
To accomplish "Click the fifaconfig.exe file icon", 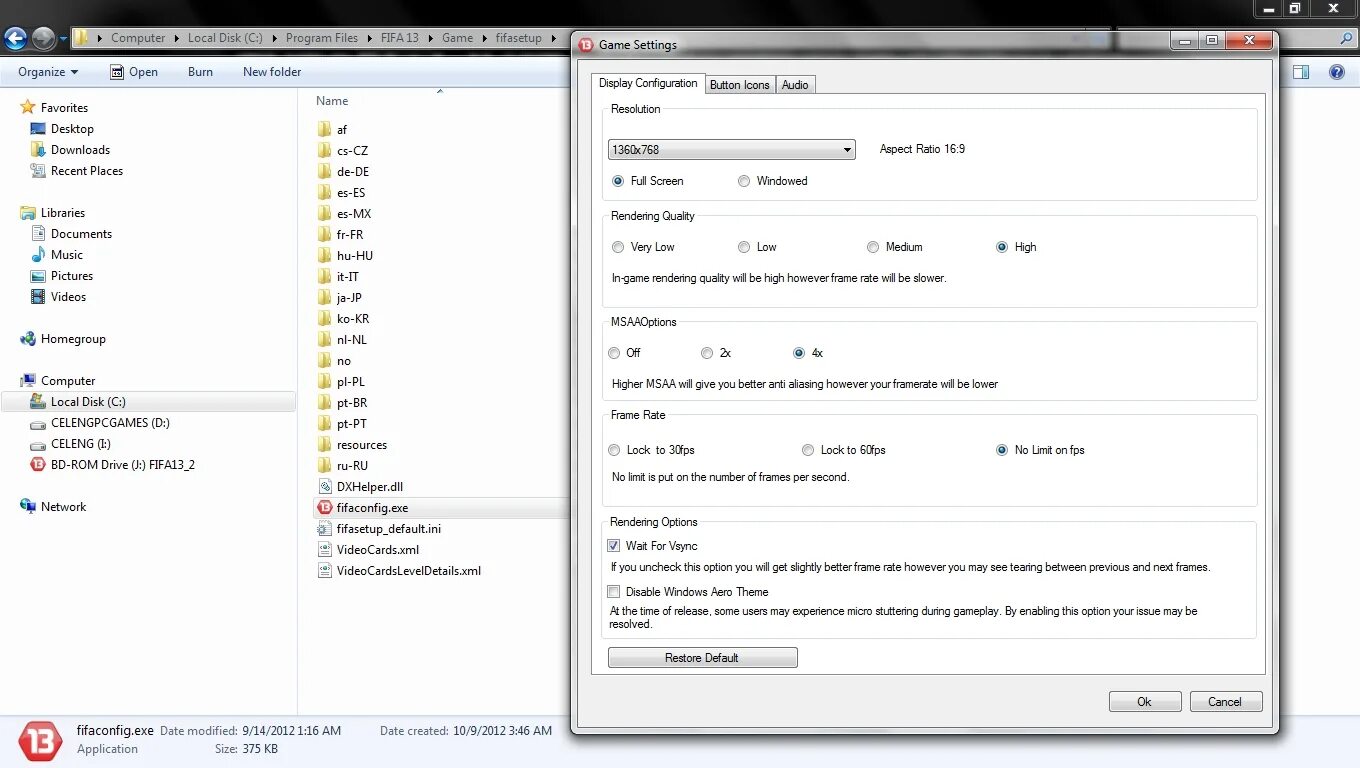I will 324,508.
